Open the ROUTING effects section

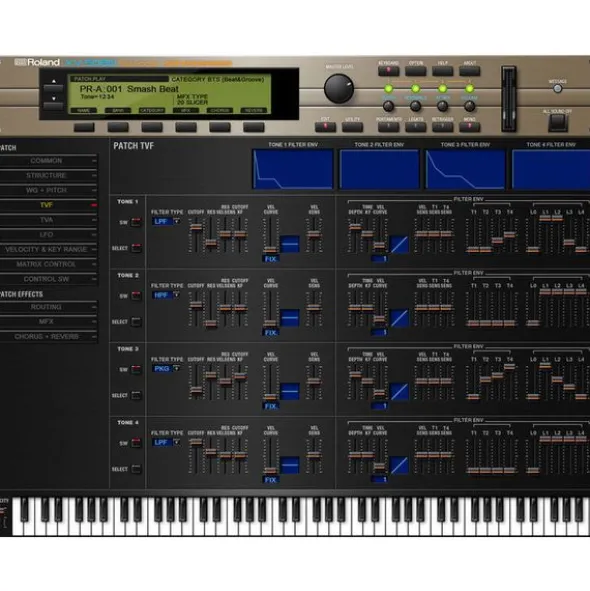[x=47, y=307]
